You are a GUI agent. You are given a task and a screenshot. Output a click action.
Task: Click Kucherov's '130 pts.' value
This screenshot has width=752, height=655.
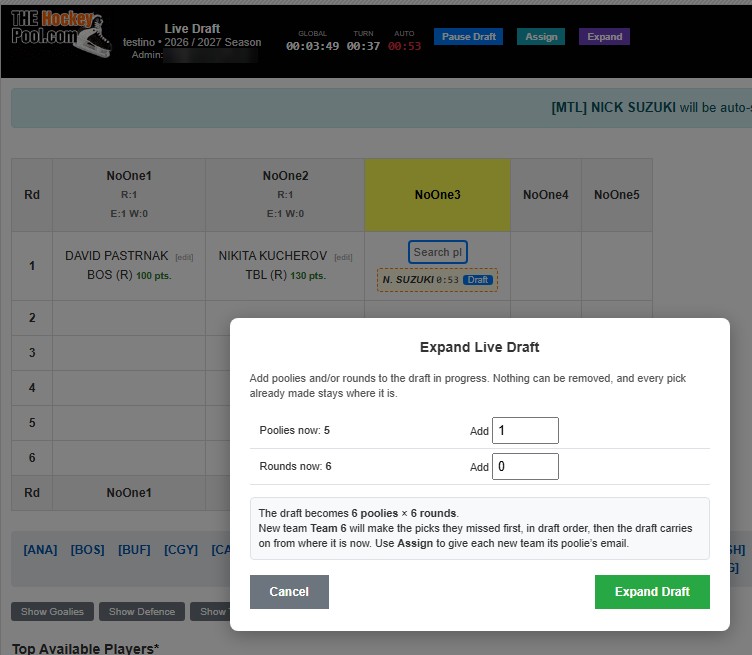coord(308,276)
